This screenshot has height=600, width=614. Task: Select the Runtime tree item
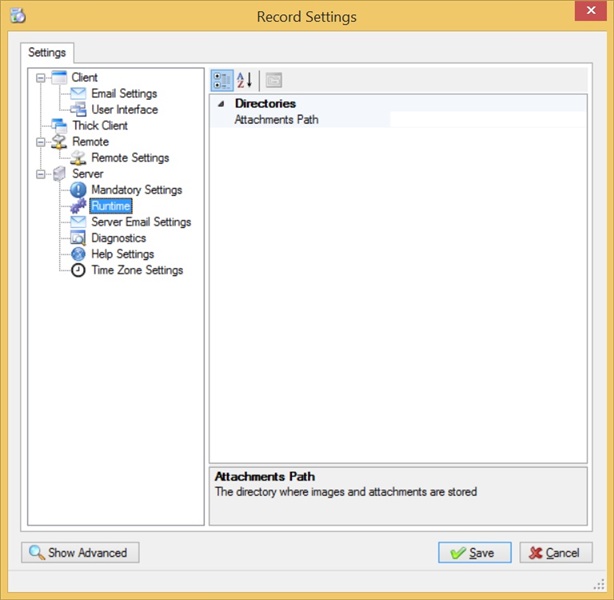tap(111, 206)
